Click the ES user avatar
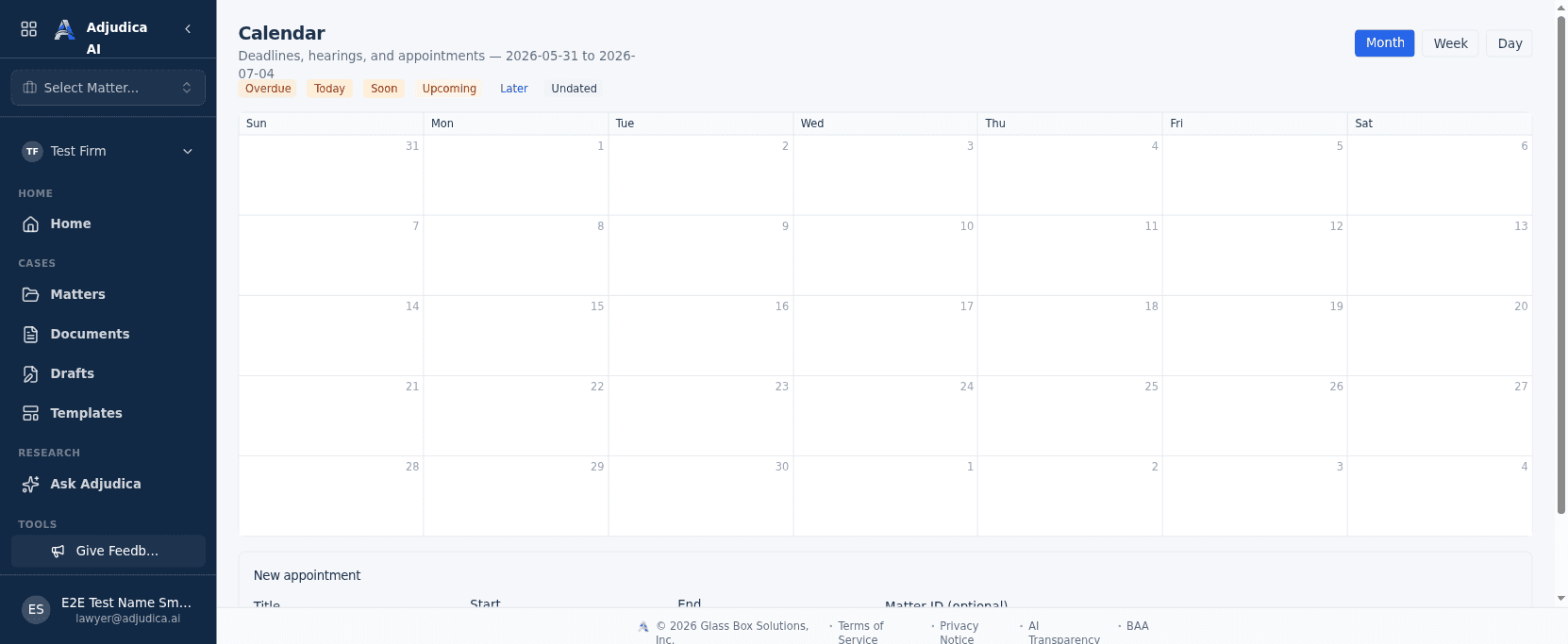The height and width of the screenshot is (644, 1568). [x=36, y=609]
